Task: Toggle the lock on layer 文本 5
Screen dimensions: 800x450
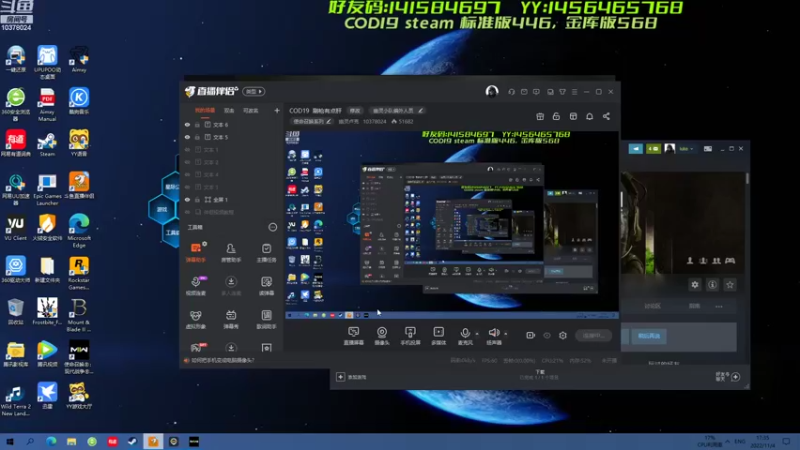Action: 197,137
